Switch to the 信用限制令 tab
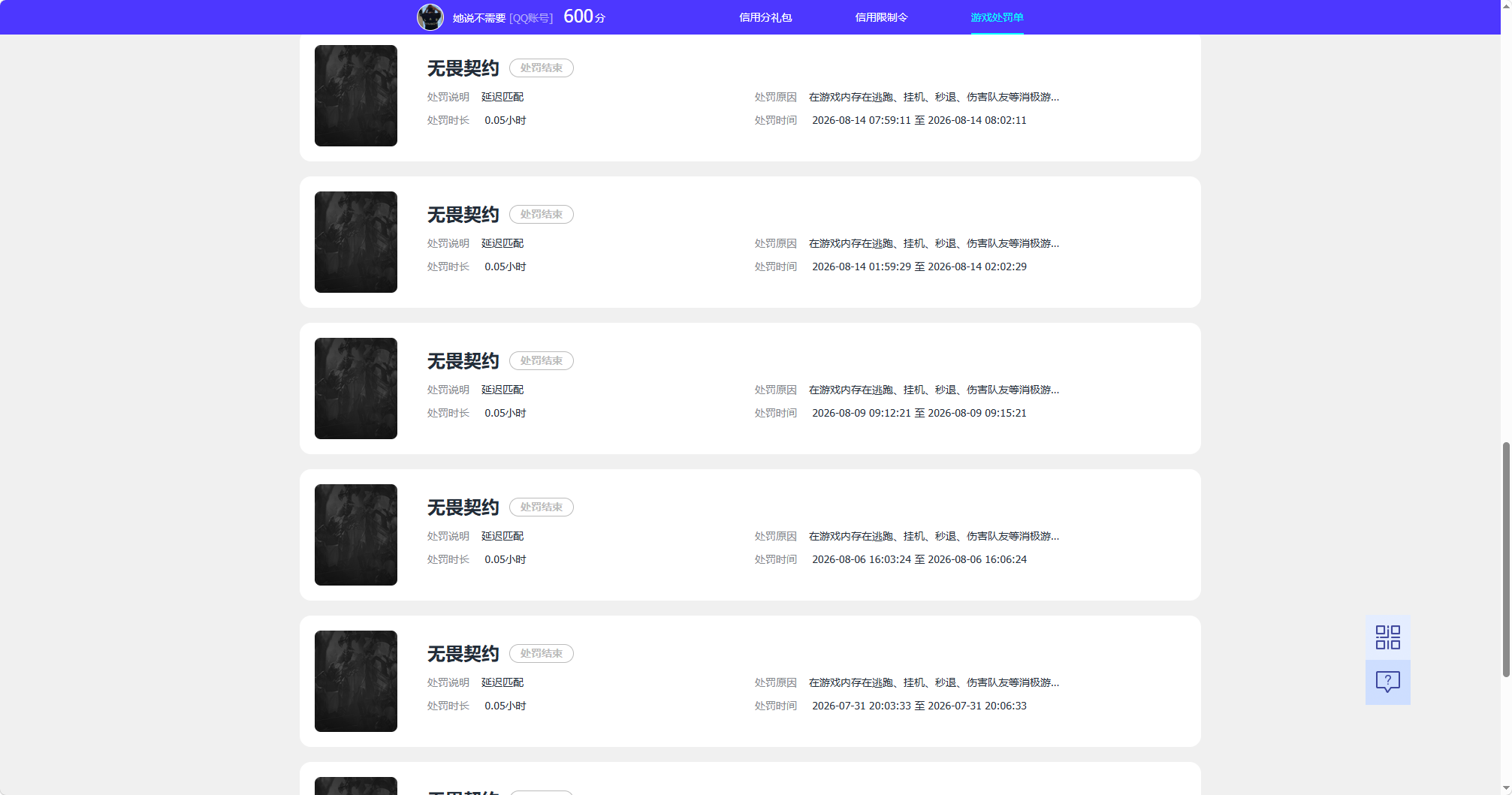The height and width of the screenshot is (795, 1512). coord(881,17)
